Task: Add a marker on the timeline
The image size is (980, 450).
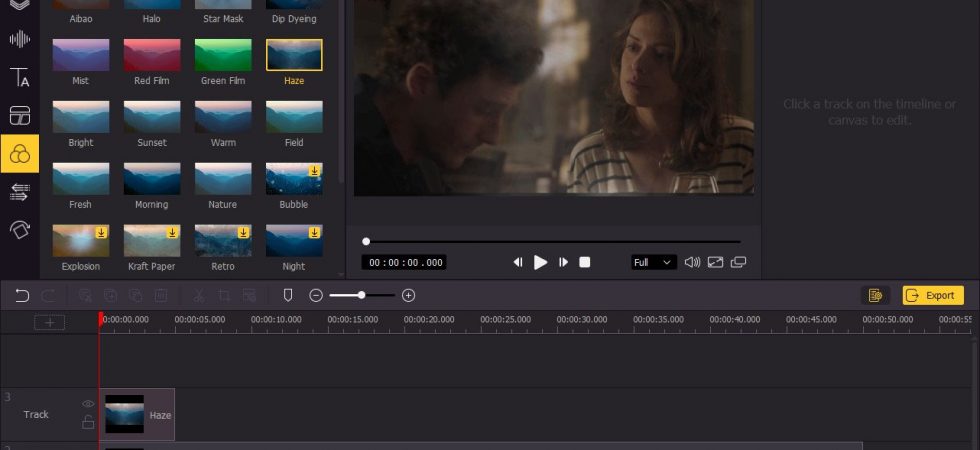Action: coord(288,296)
